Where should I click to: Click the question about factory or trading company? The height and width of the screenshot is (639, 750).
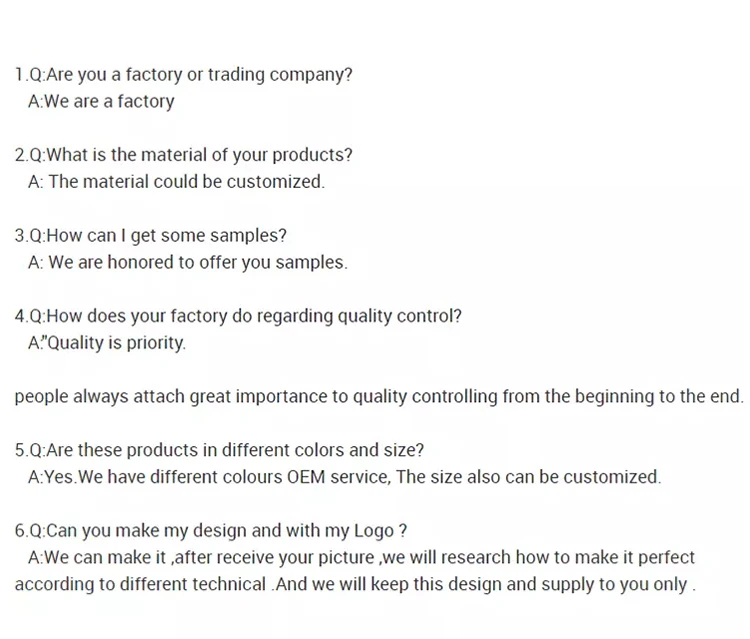(x=183, y=75)
